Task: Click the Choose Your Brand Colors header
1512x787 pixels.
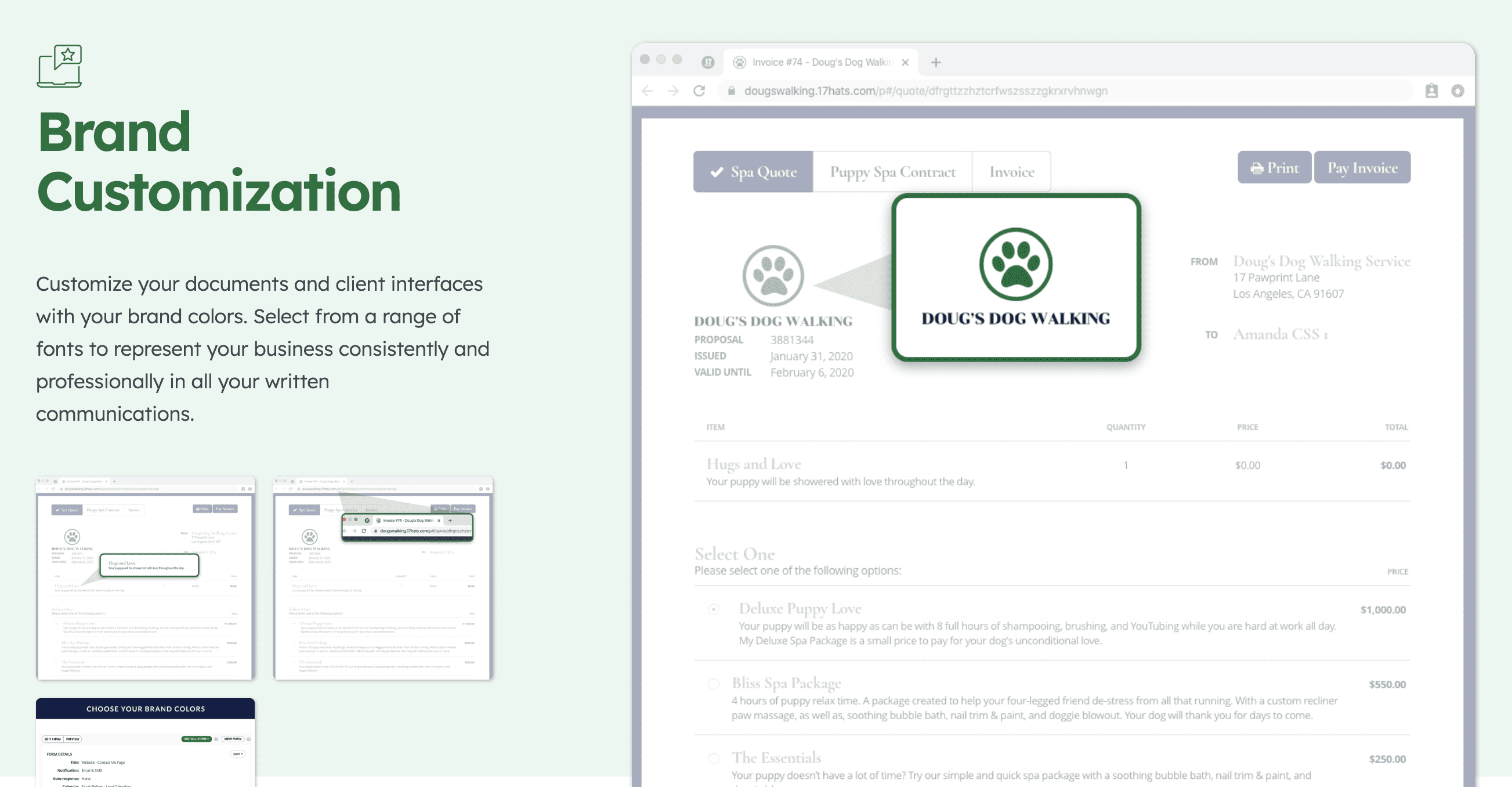Action: (146, 709)
